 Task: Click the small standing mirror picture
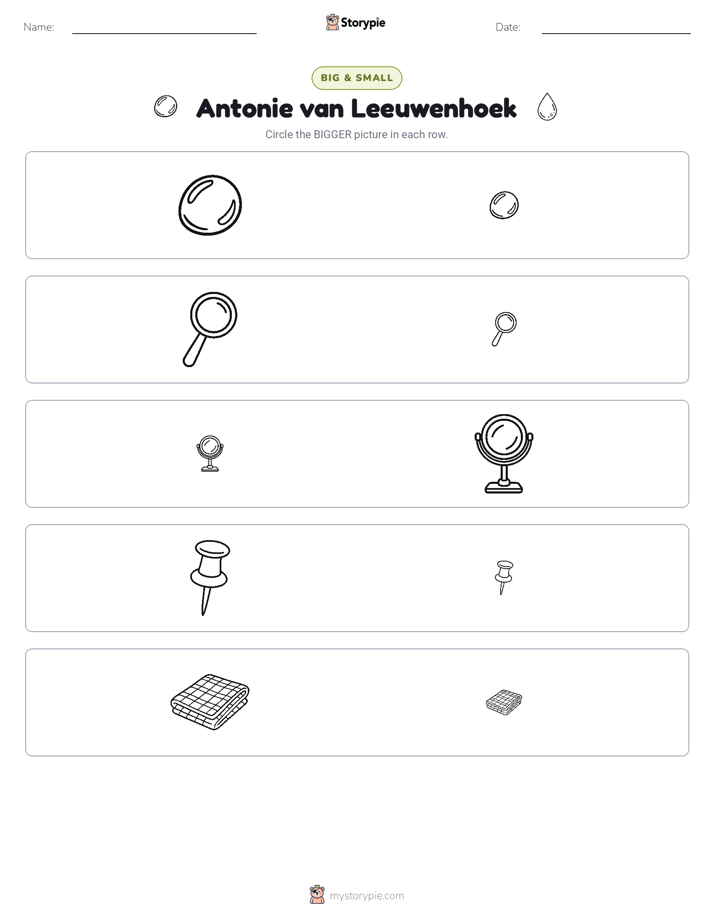pyautogui.click(x=210, y=453)
